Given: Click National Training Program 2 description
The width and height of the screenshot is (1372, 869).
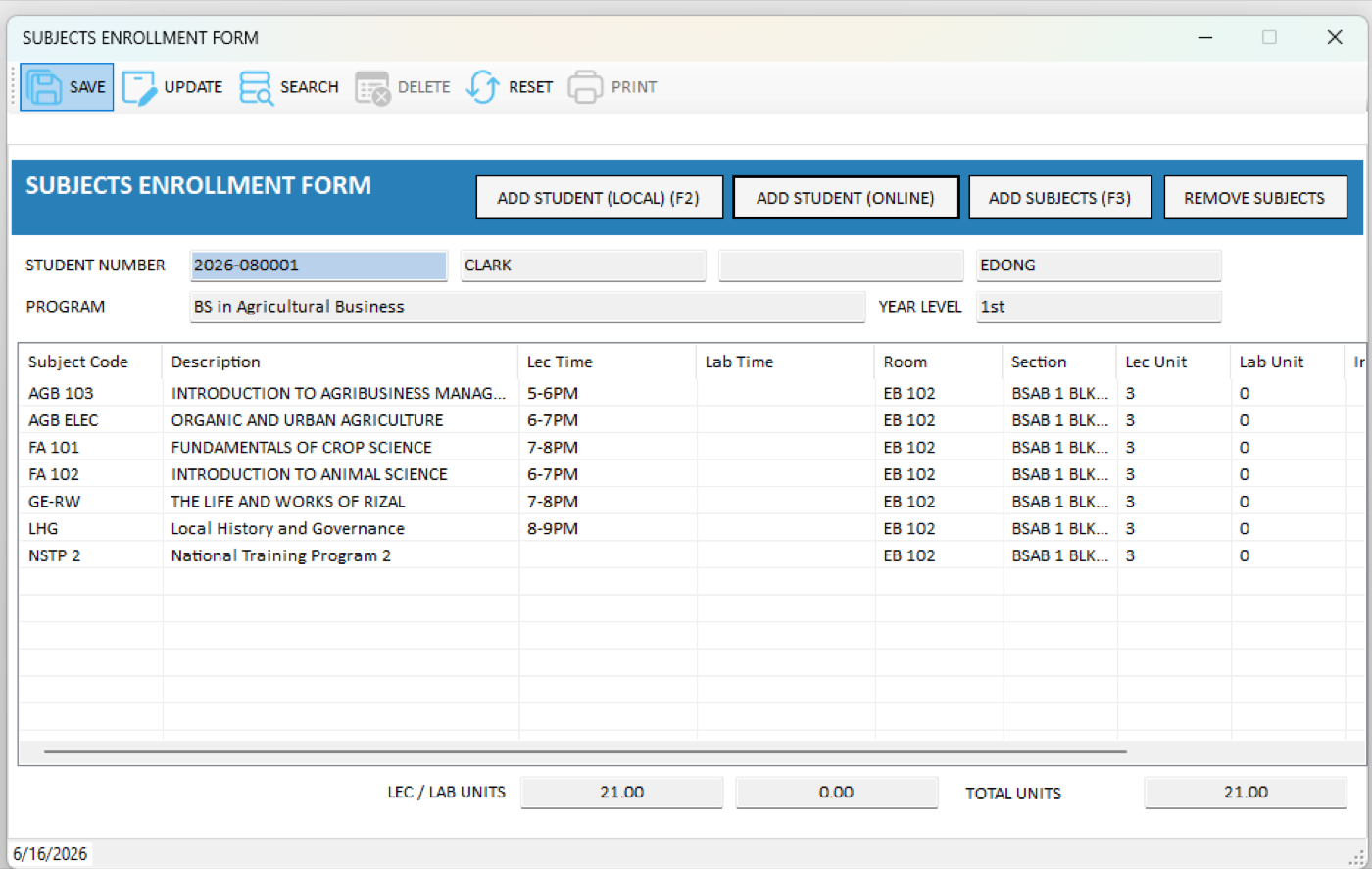Looking at the screenshot, I should [x=280, y=555].
